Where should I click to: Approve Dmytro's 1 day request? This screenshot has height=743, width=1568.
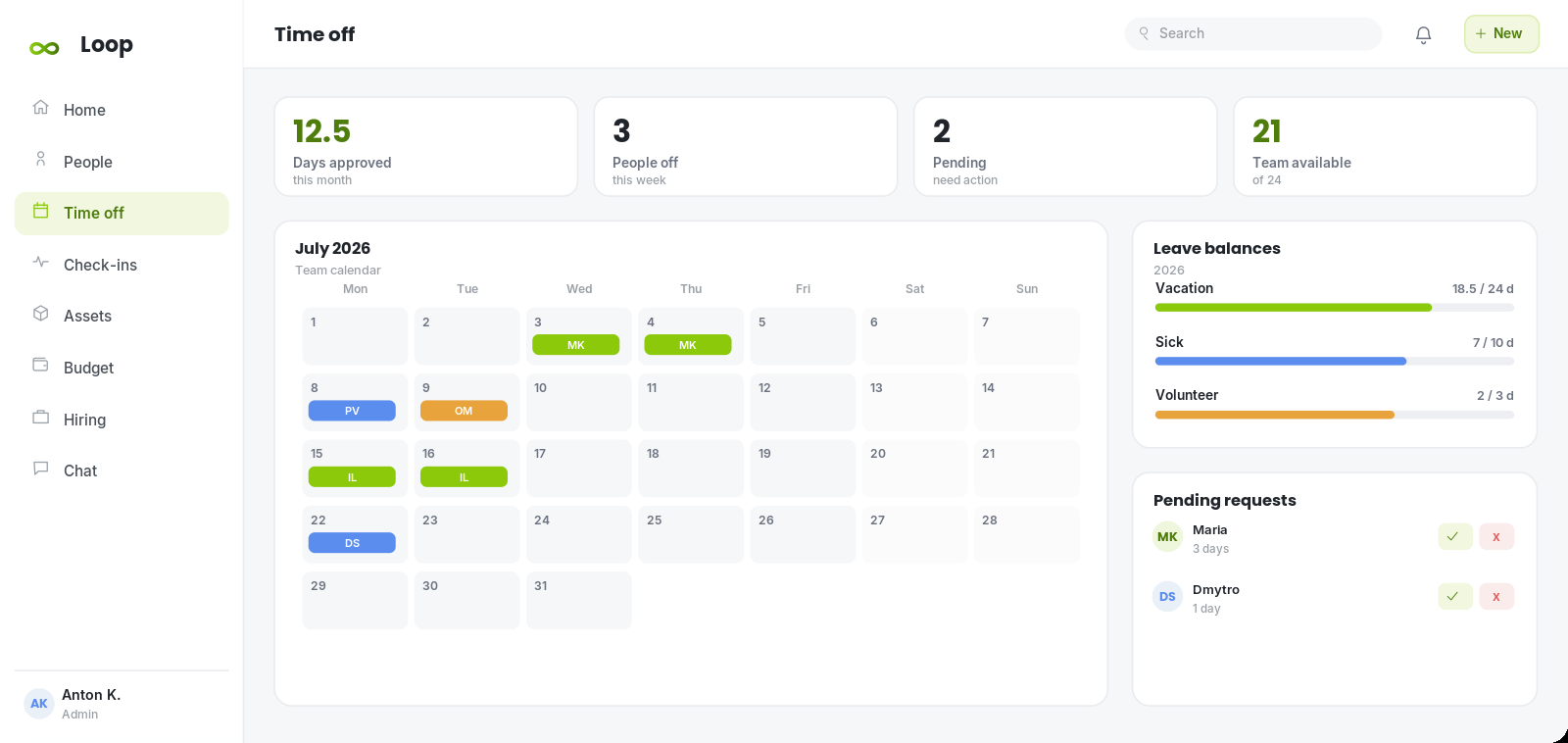click(1454, 596)
